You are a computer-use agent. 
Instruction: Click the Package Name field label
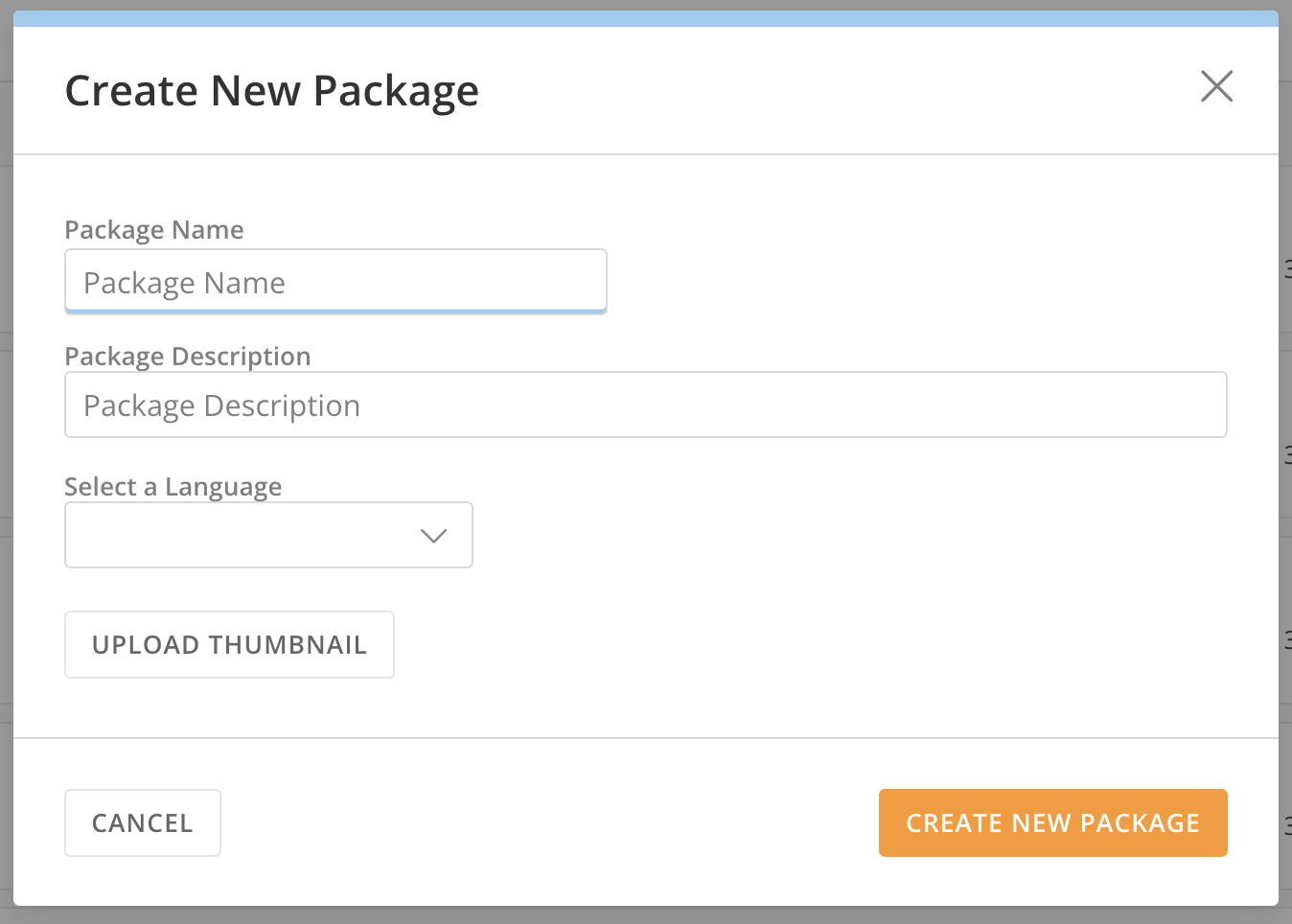tap(154, 230)
